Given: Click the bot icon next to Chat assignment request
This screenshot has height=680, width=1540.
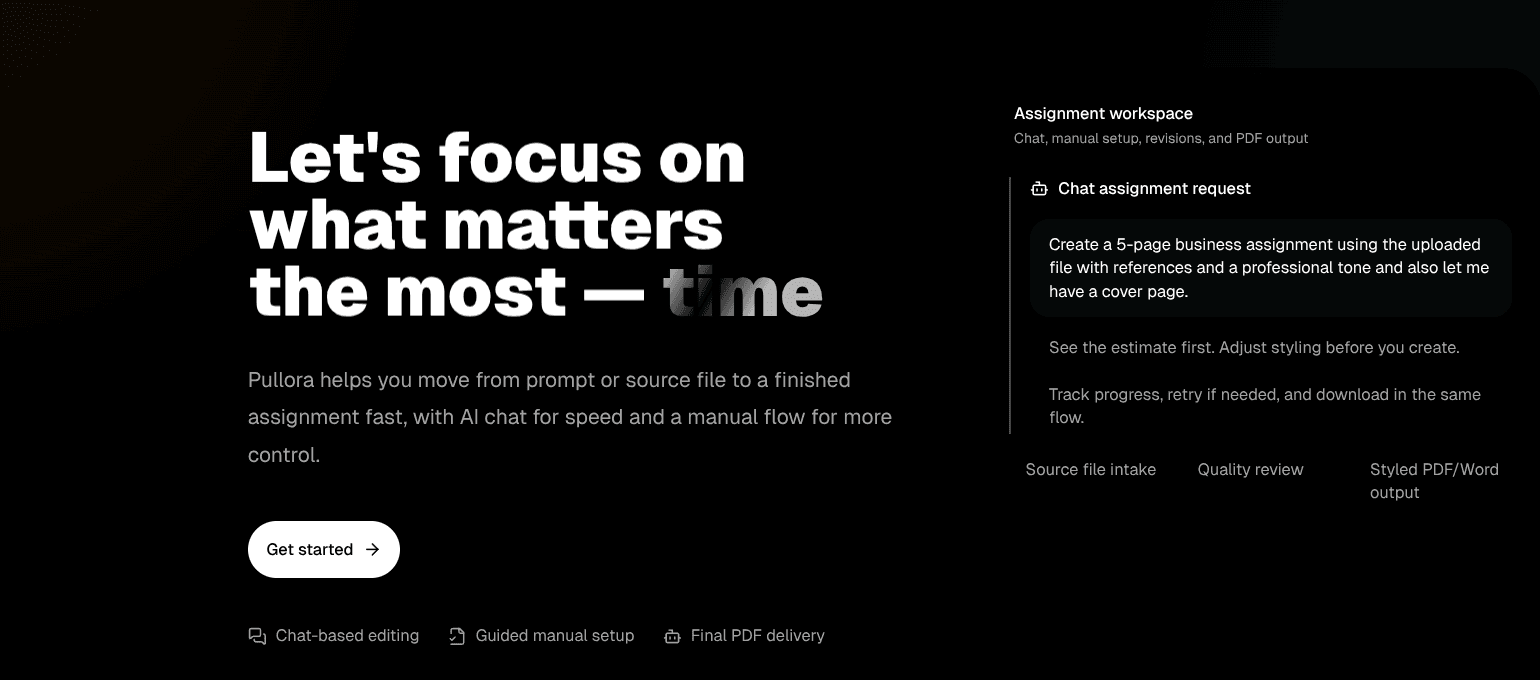Looking at the screenshot, I should pyautogui.click(x=1039, y=189).
